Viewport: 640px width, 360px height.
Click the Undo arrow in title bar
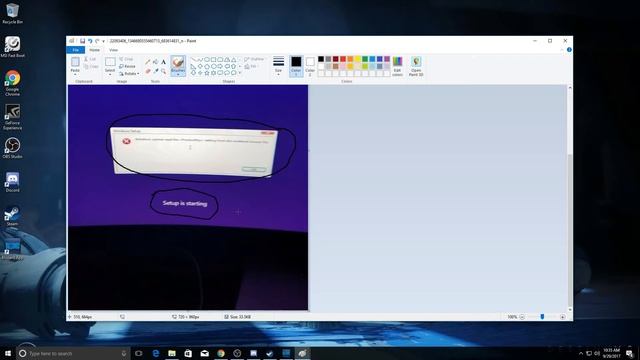tap(90, 41)
